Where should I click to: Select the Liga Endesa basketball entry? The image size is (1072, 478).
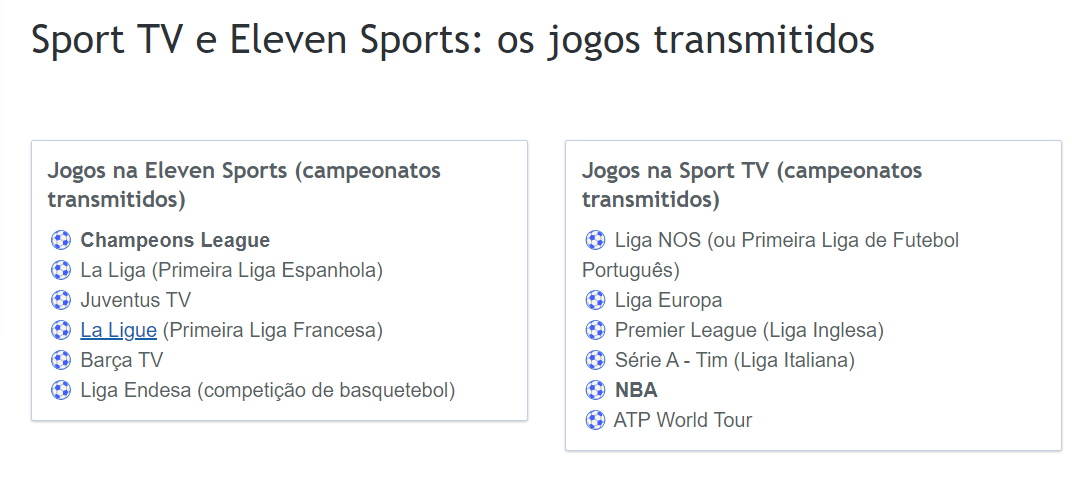click(x=267, y=390)
